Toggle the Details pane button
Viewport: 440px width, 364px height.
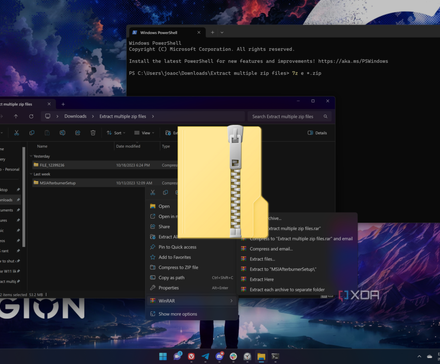coord(317,133)
